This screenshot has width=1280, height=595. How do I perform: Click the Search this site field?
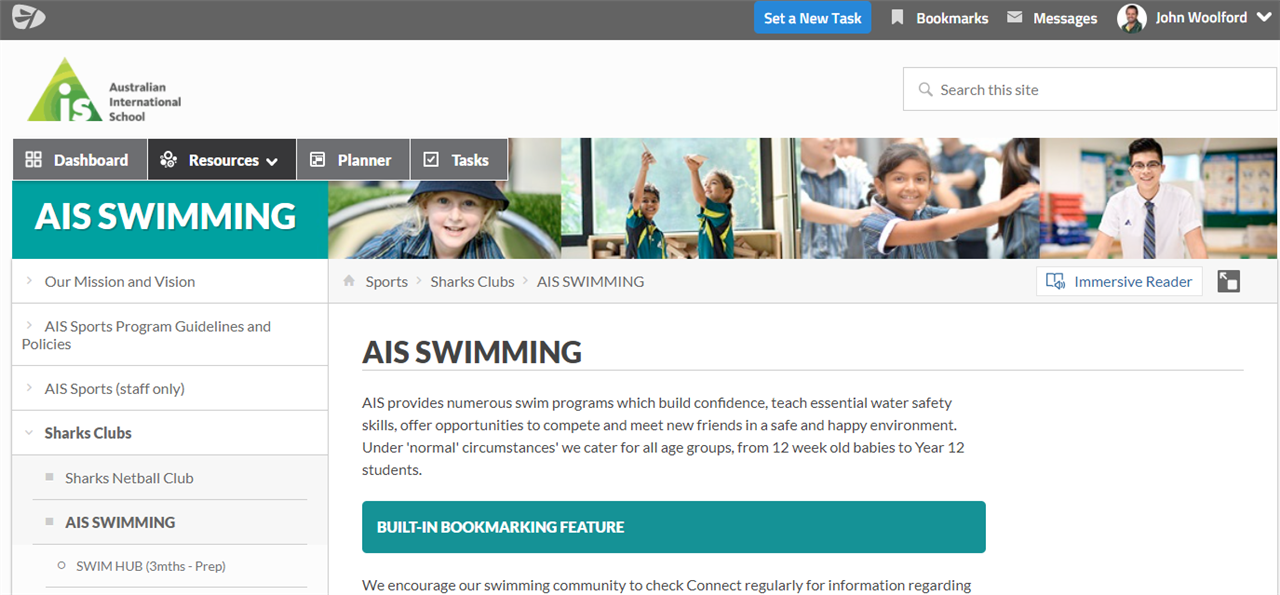[1090, 89]
